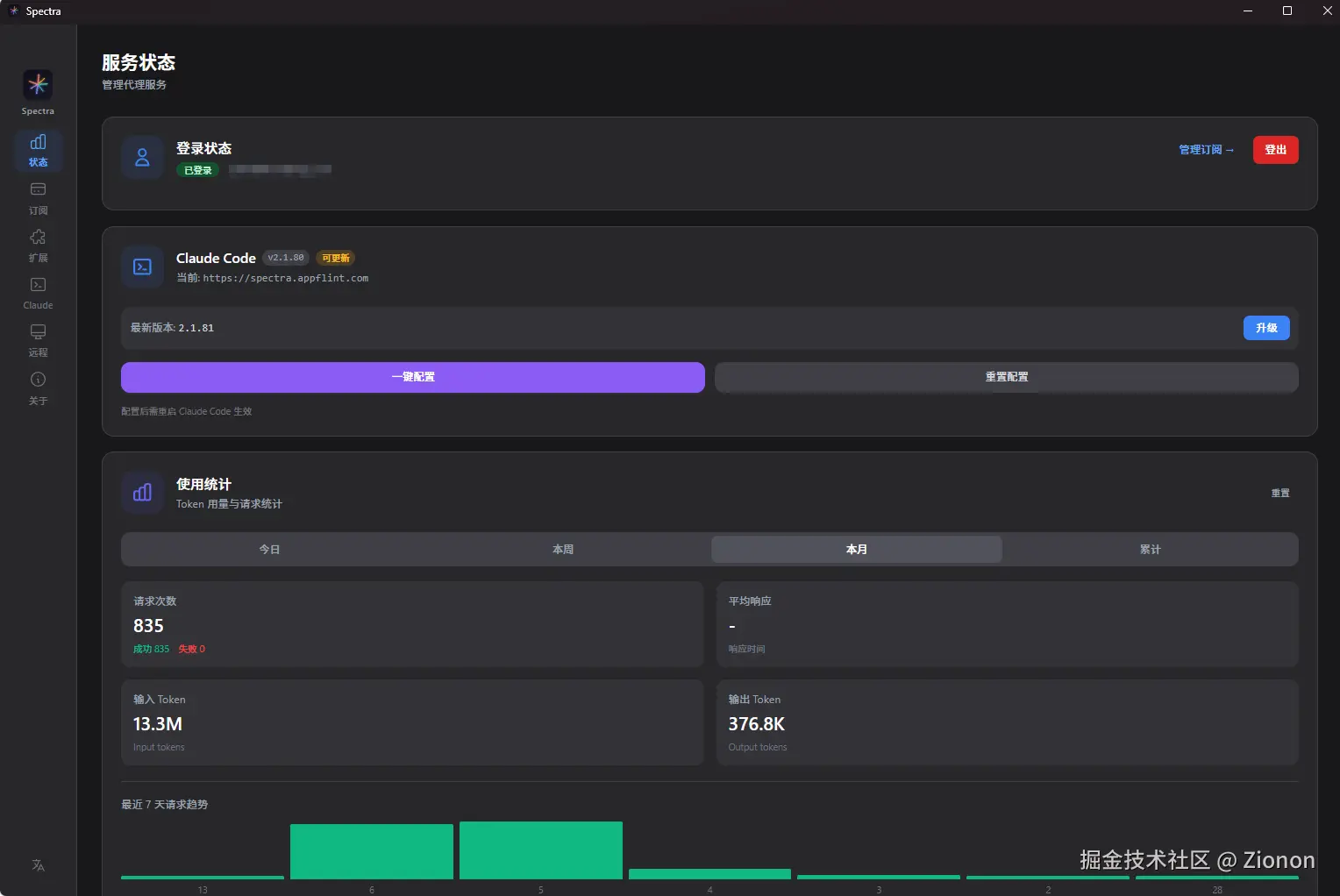The image size is (1340, 896).
Task: Switch to the 本周 tab
Action: [x=563, y=550]
